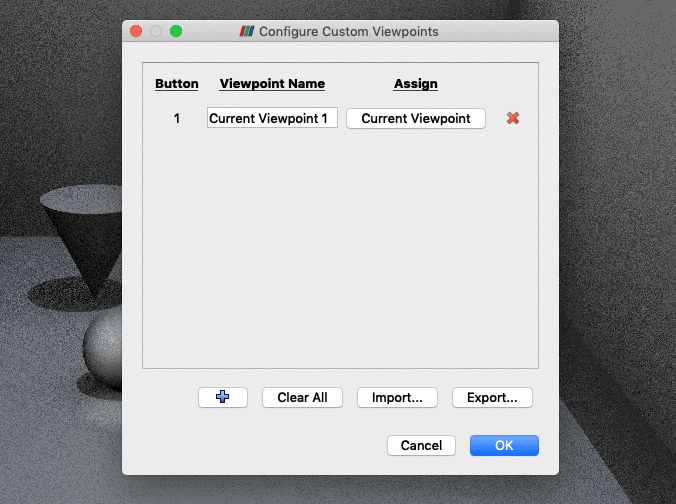Image resolution: width=676 pixels, height=504 pixels.
Task: Focus the Current Viewpoint 1 name field
Action: click(272, 118)
